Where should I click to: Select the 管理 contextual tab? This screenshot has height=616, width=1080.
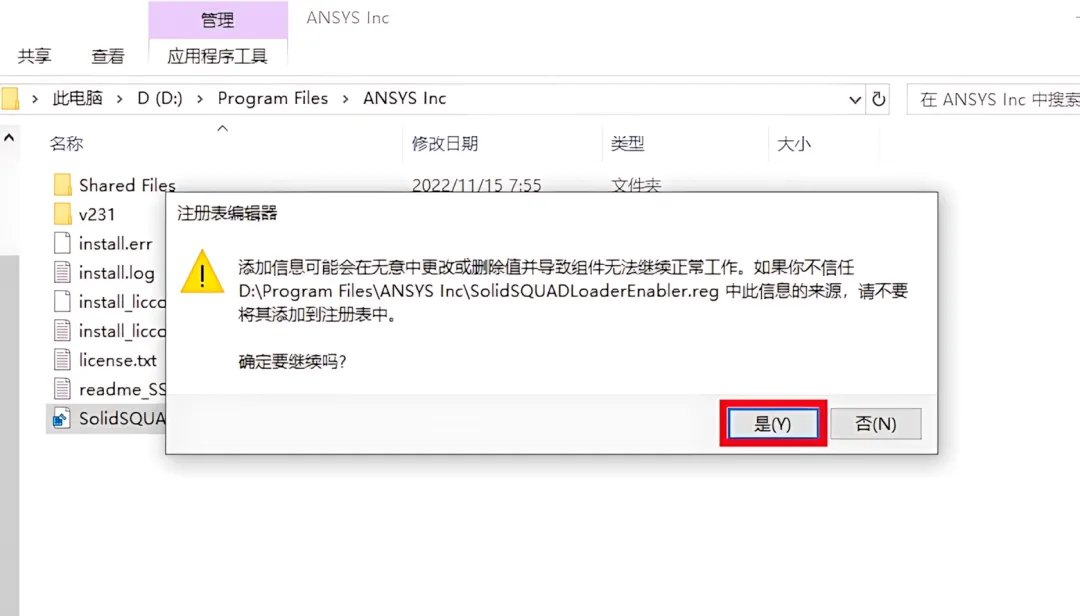tap(218, 20)
